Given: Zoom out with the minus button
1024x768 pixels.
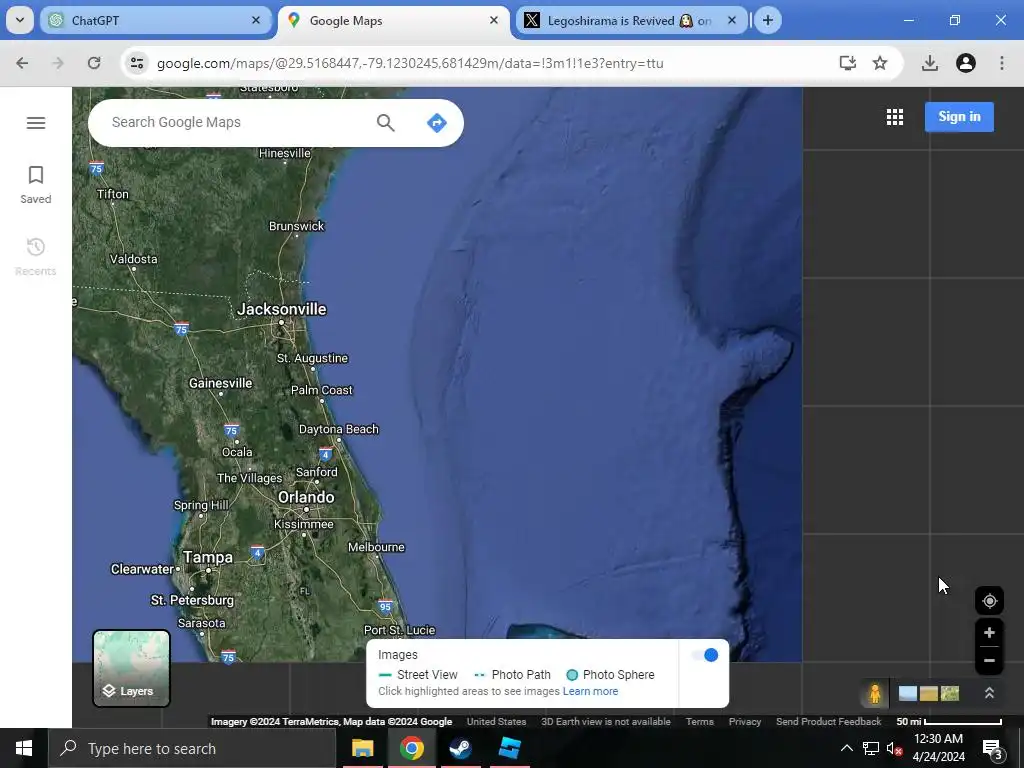Looking at the screenshot, I should coord(989,660).
